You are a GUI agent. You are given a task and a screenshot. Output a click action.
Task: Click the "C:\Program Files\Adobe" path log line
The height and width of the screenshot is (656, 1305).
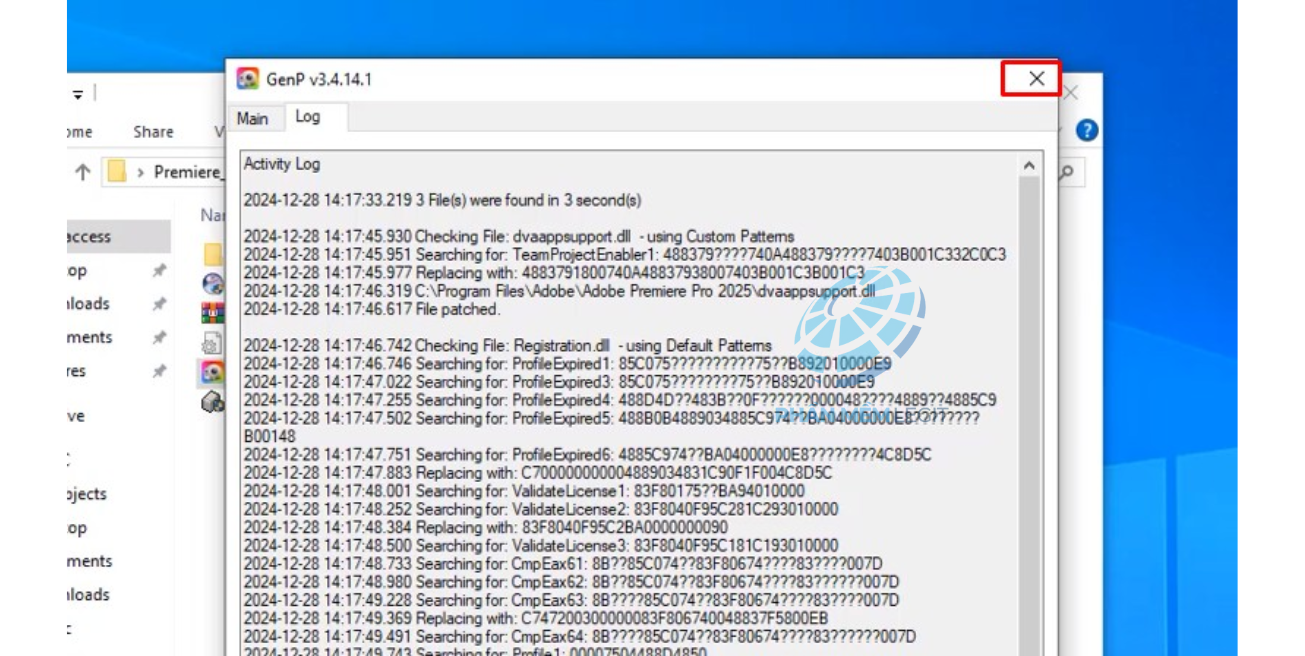(560, 291)
